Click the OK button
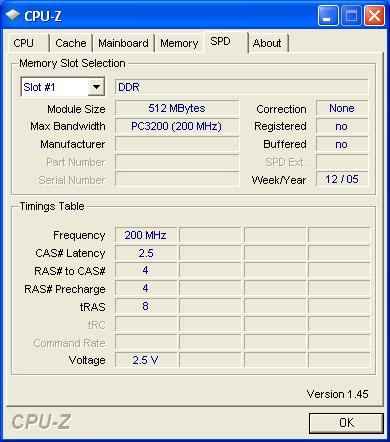The height and width of the screenshot is (442, 390). click(346, 423)
